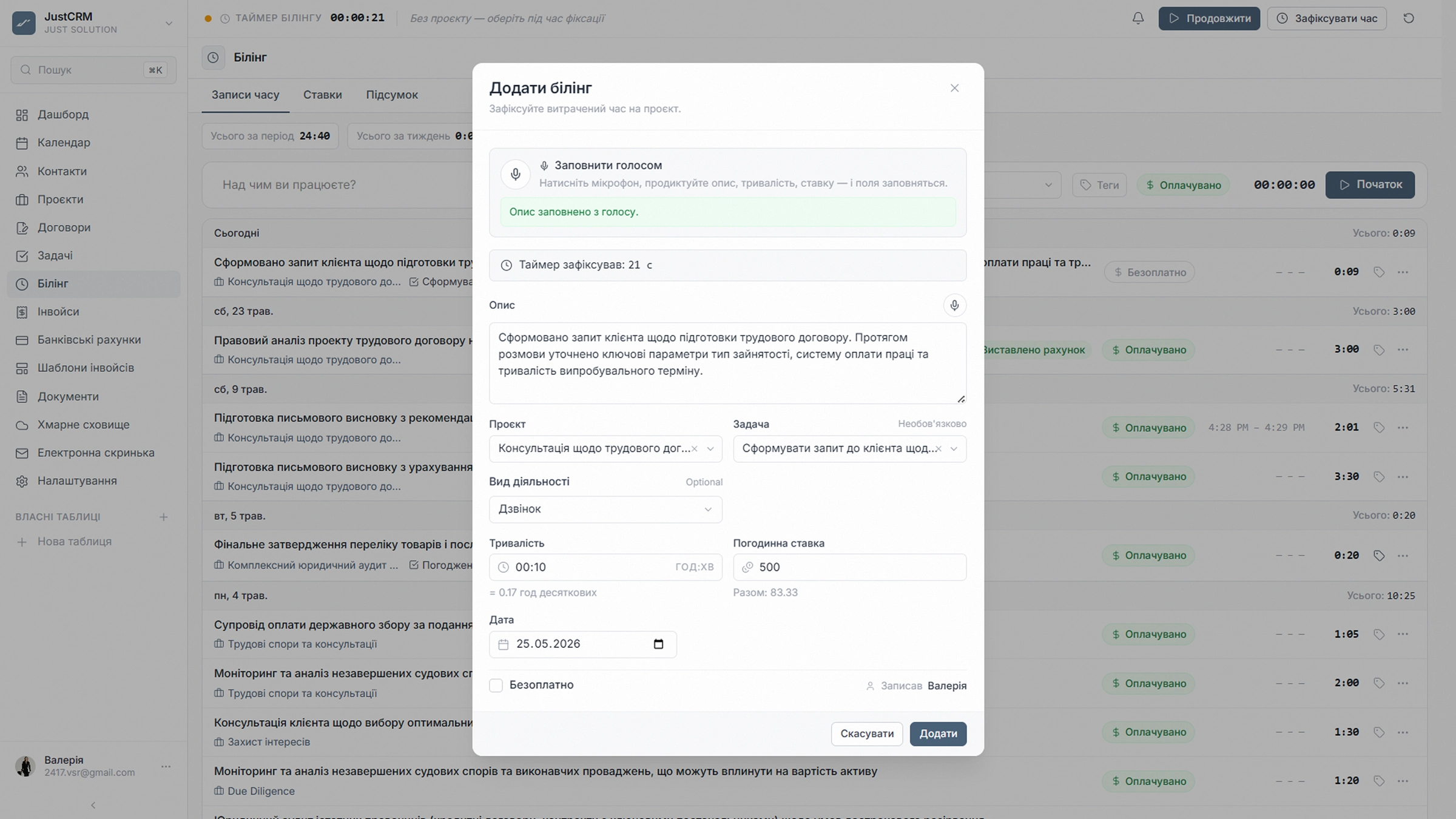
Task: Click the Скасувати button
Action: pos(866,734)
